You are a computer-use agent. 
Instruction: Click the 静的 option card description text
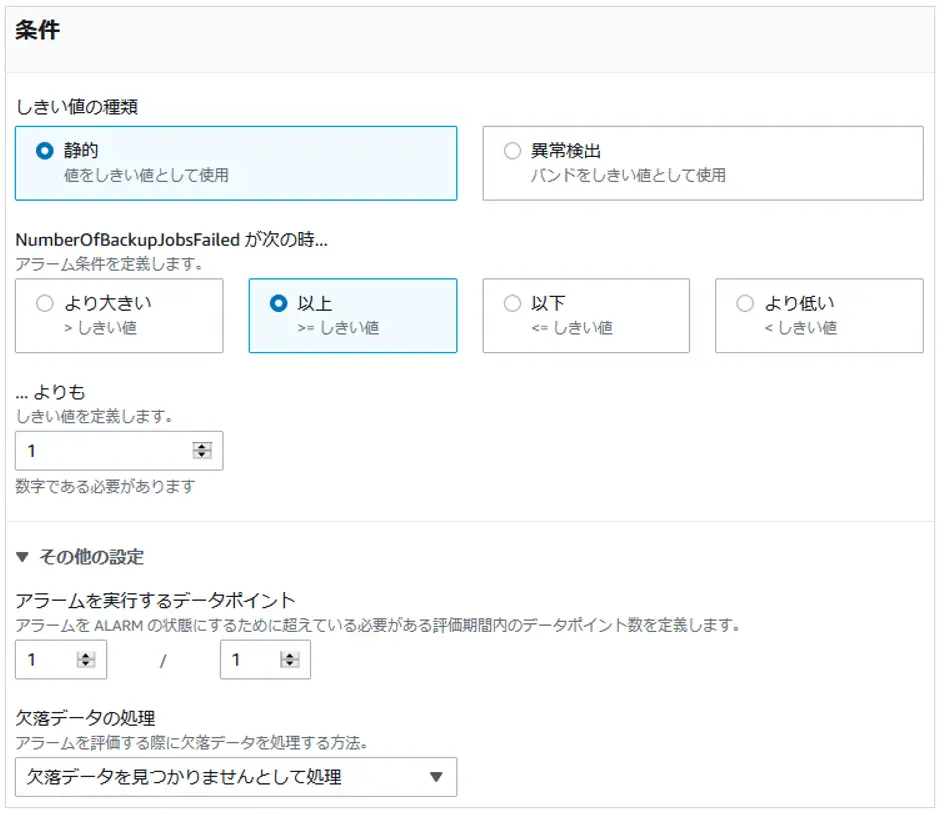146,175
